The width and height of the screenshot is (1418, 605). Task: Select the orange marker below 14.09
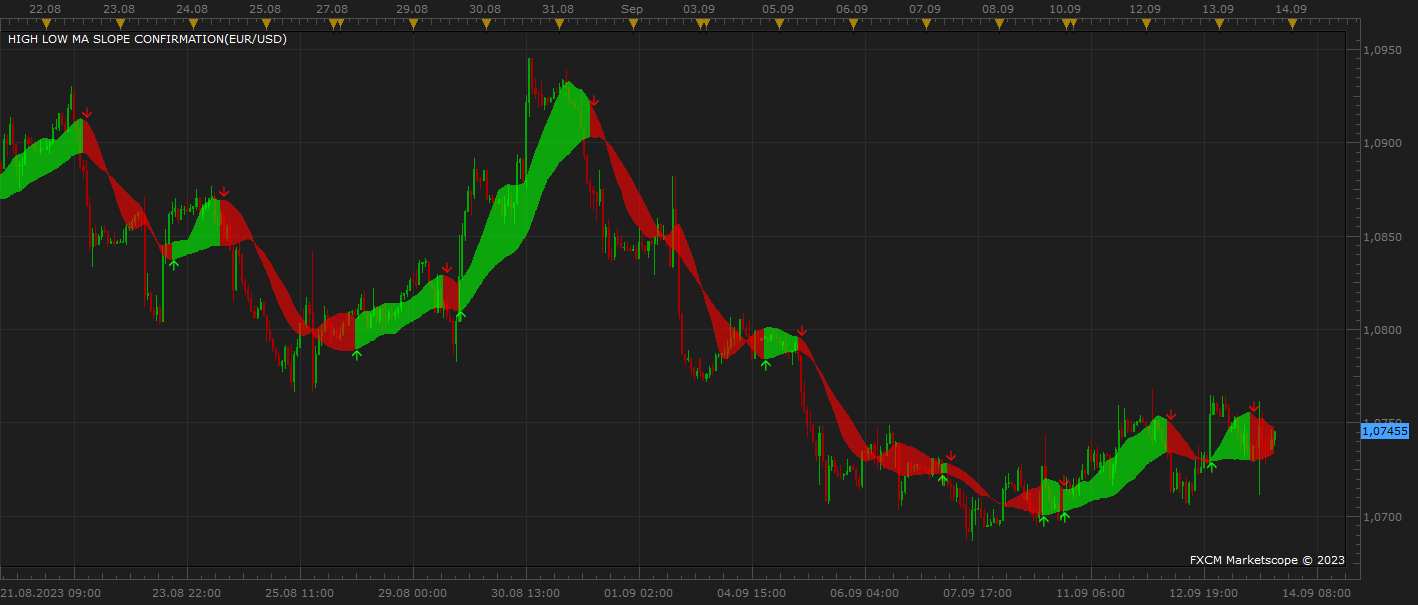1292,23
